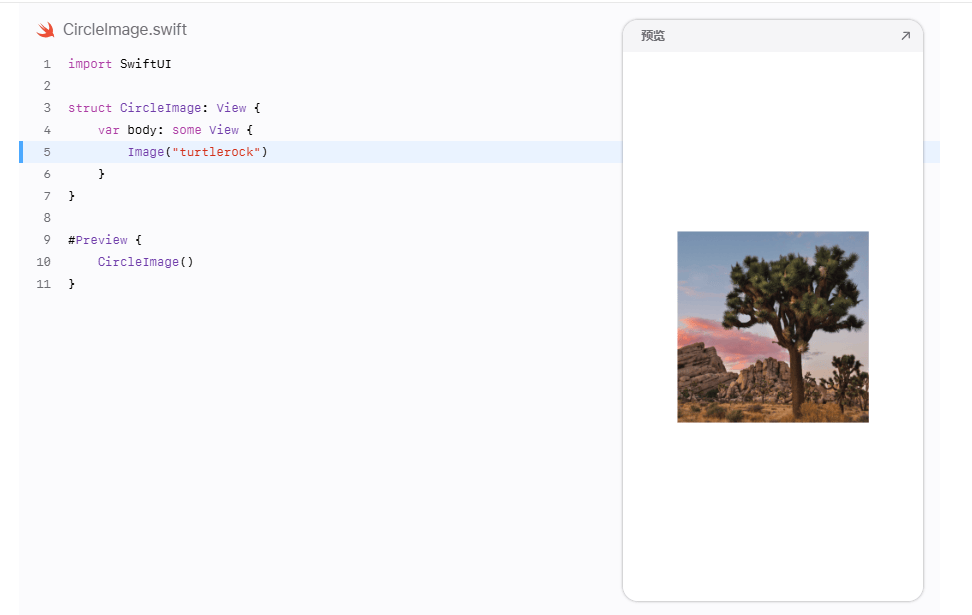The width and height of the screenshot is (972, 615).
Task: Click "#Preview" on line 9
Action: coord(98,240)
